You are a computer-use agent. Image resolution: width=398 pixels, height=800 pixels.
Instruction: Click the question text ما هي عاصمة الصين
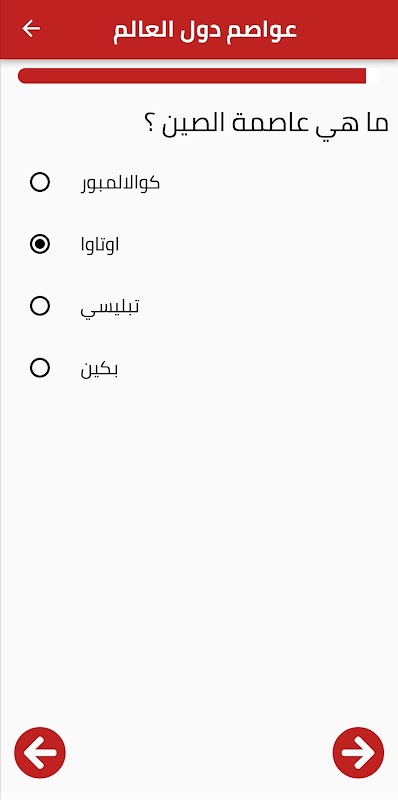click(x=265, y=124)
